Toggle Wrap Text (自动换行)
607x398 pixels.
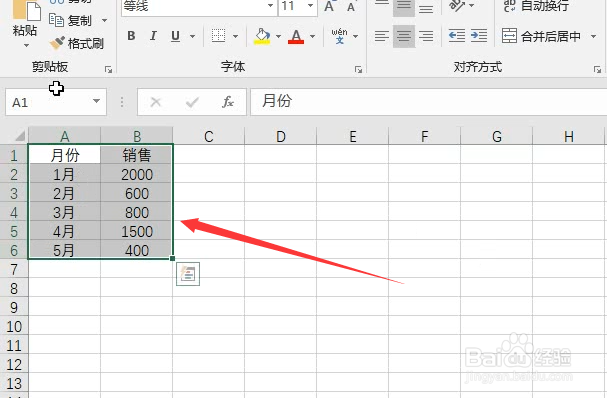(x=536, y=6)
